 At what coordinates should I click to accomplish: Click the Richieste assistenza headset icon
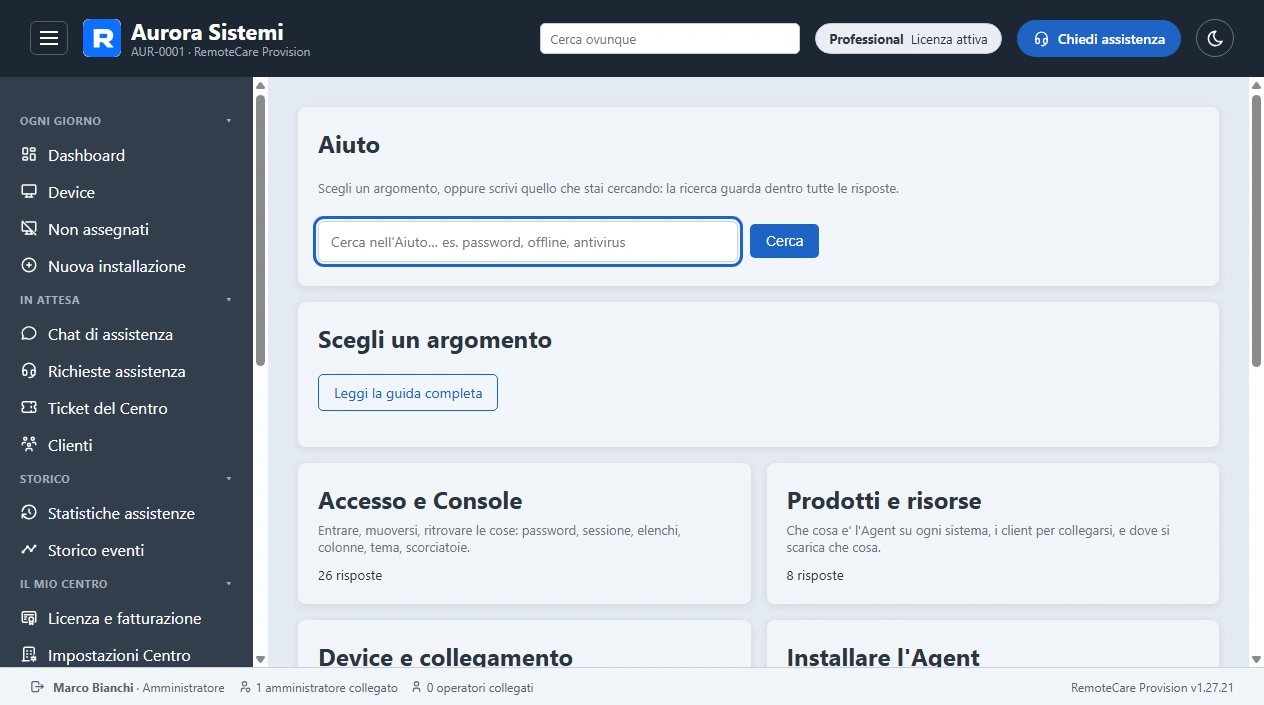[x=29, y=371]
